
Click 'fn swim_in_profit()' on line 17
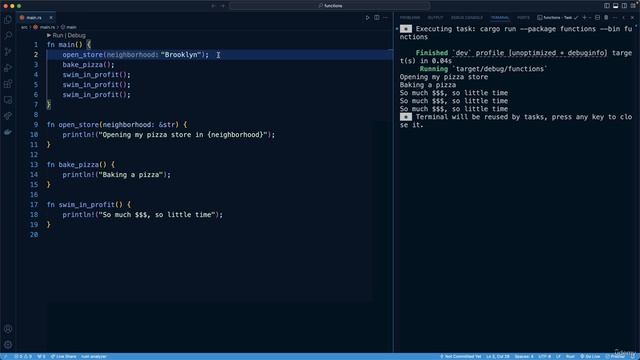(x=84, y=205)
